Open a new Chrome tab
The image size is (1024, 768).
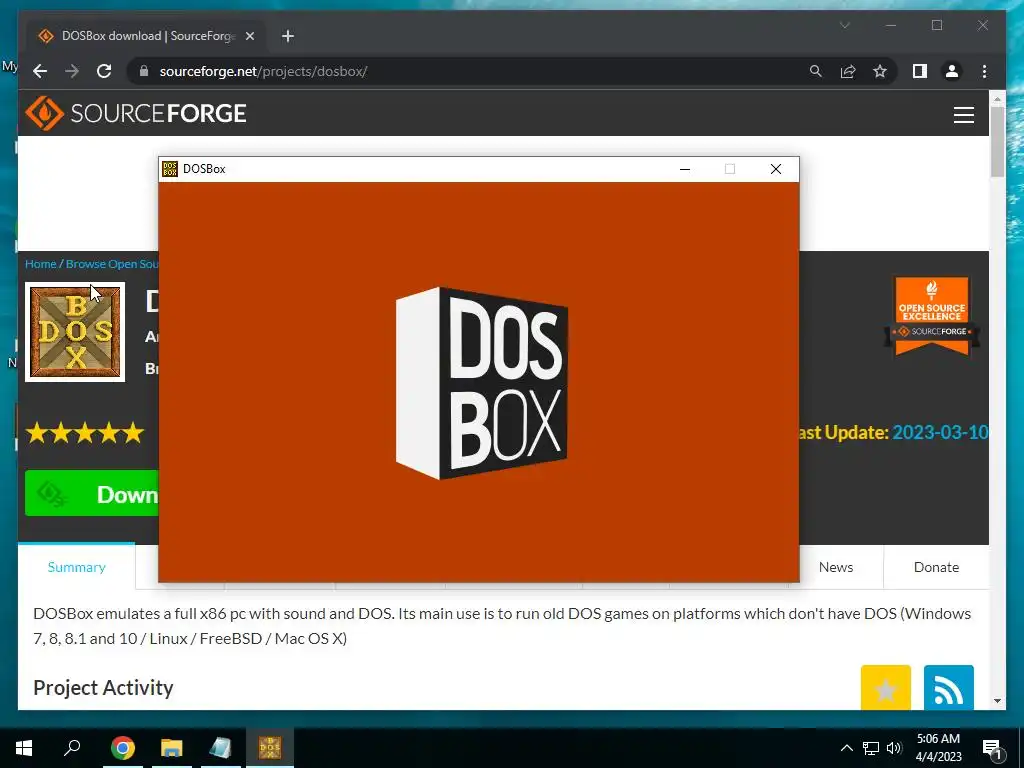288,36
